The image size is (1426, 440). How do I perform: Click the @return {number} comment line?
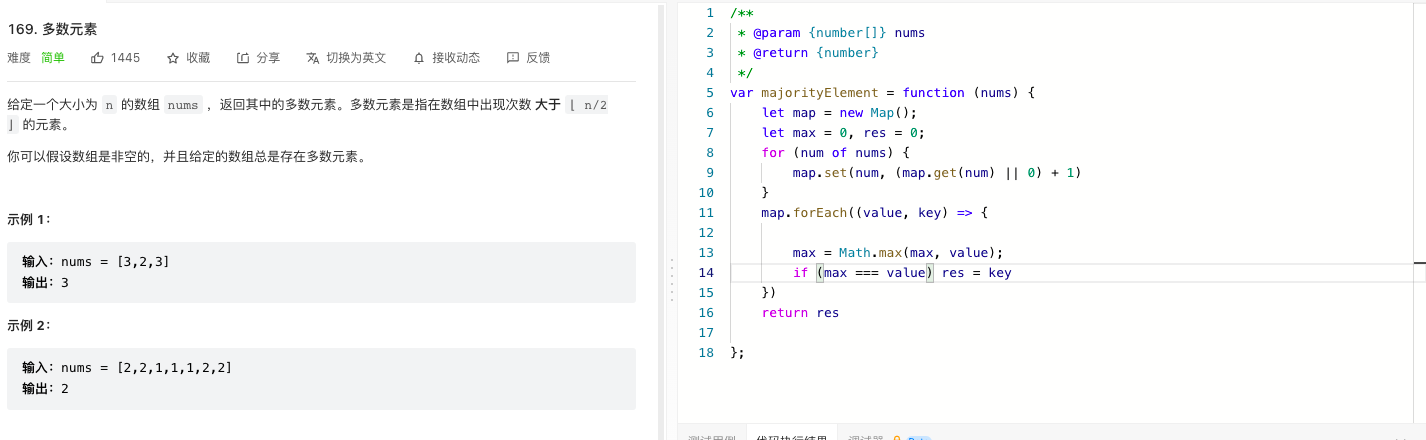click(x=808, y=52)
